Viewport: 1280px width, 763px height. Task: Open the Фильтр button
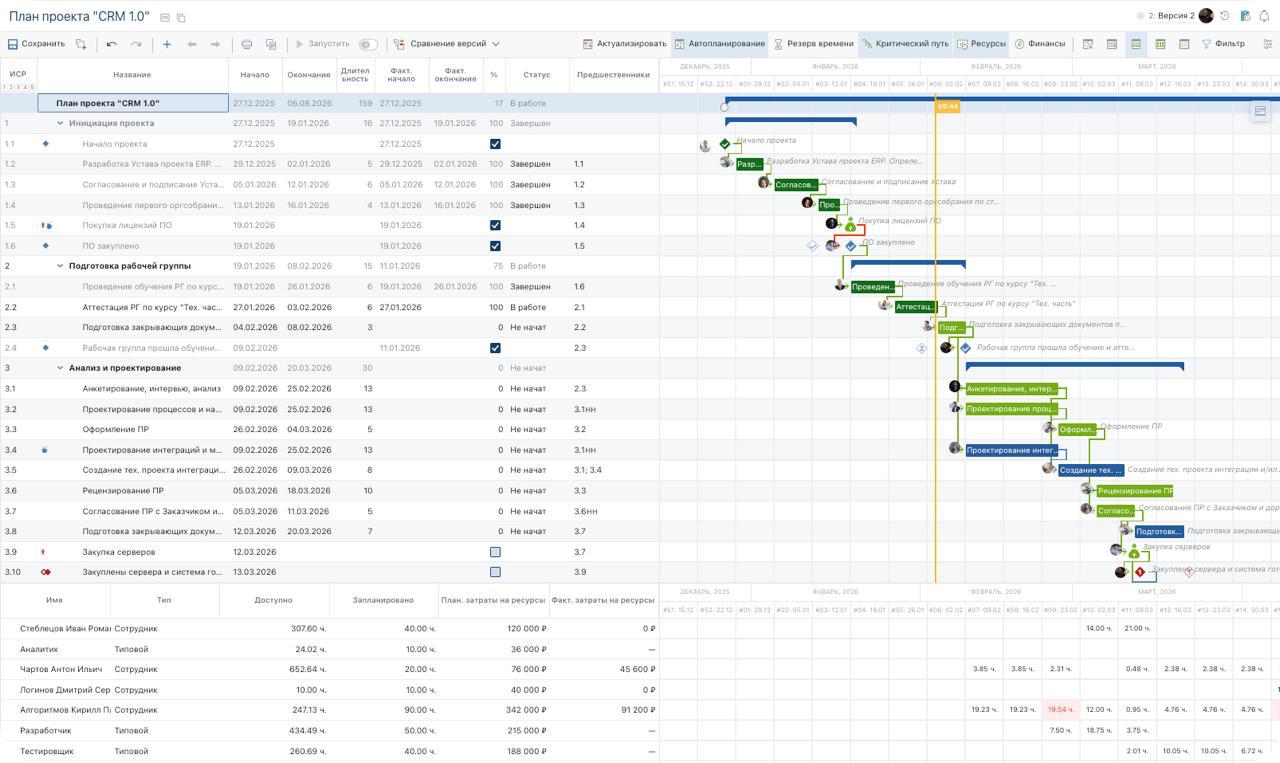[x=1223, y=44]
